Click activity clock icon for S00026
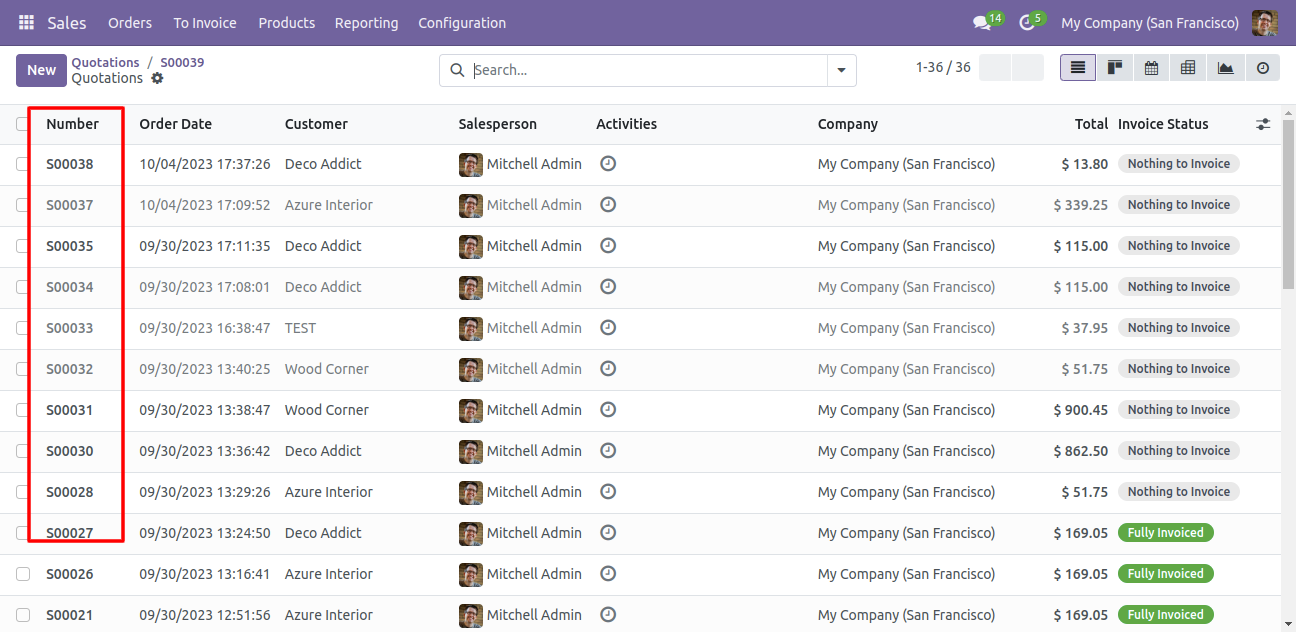This screenshot has width=1296, height=632. click(608, 573)
